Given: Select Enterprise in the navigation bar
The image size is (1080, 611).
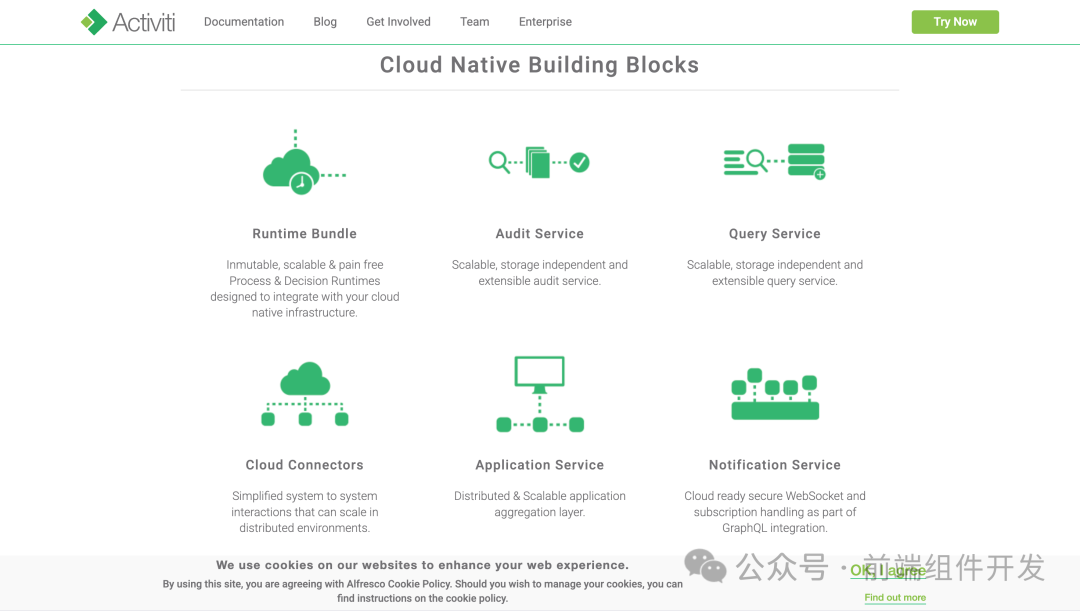Looking at the screenshot, I should tap(545, 22).
